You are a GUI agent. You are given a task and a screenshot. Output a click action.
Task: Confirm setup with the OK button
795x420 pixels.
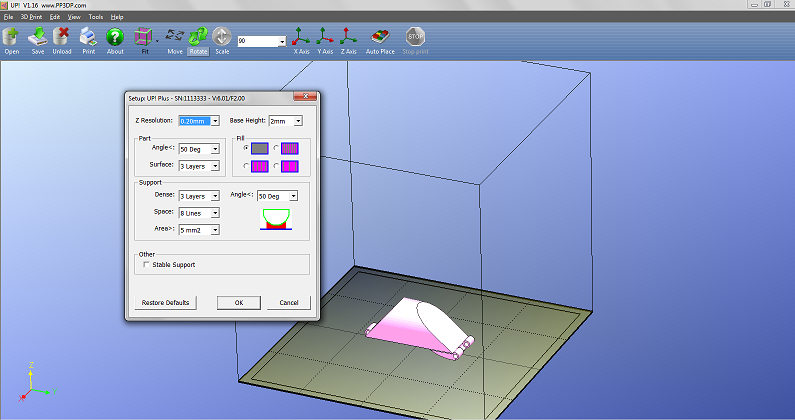tap(239, 302)
